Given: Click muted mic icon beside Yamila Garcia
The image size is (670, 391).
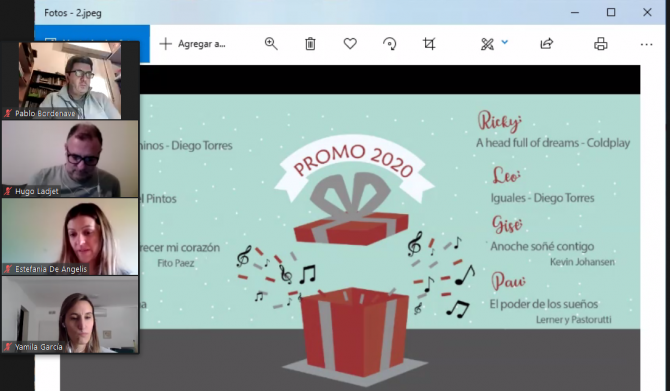Looking at the screenshot, I should [x=8, y=347].
